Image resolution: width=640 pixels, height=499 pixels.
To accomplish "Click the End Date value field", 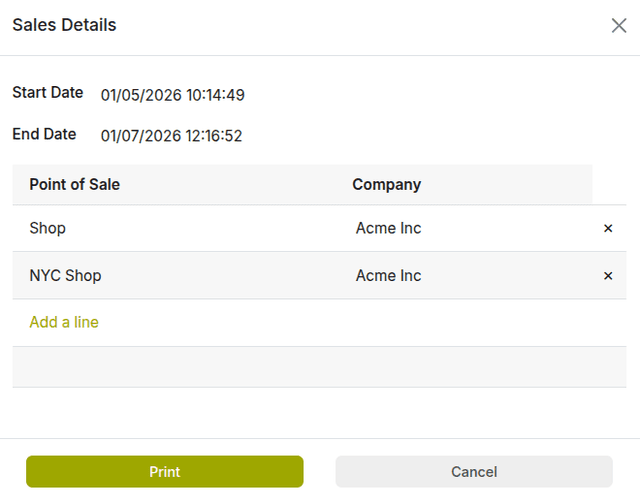I will pos(171,136).
